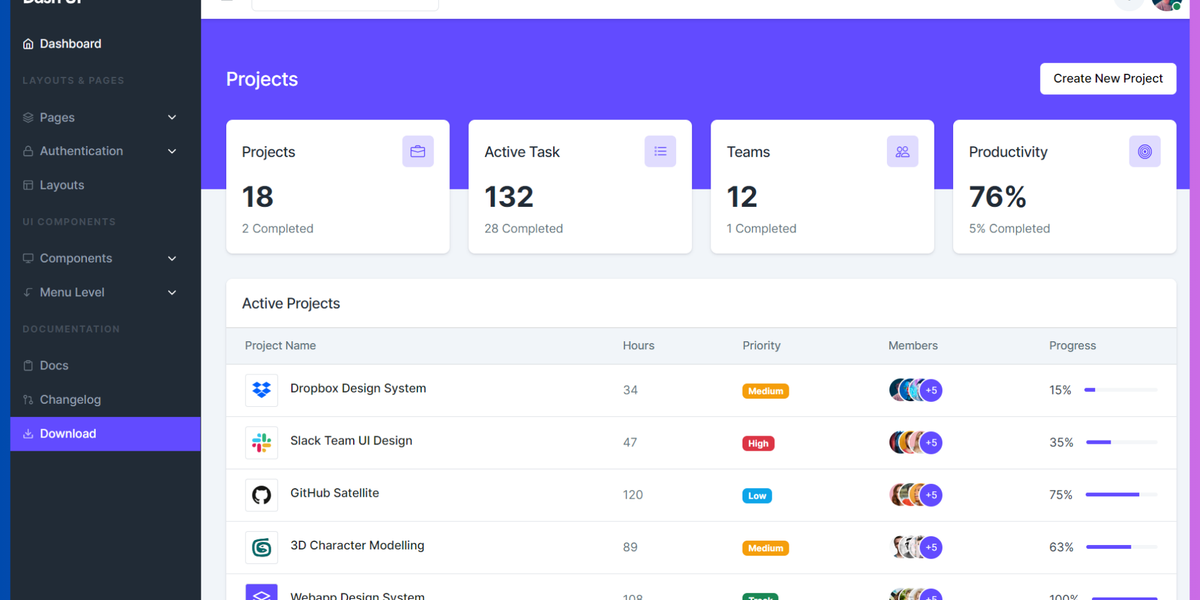Open the Dropbox Design System project link
Viewport: 1200px width, 600px height.
pyautogui.click(x=358, y=388)
